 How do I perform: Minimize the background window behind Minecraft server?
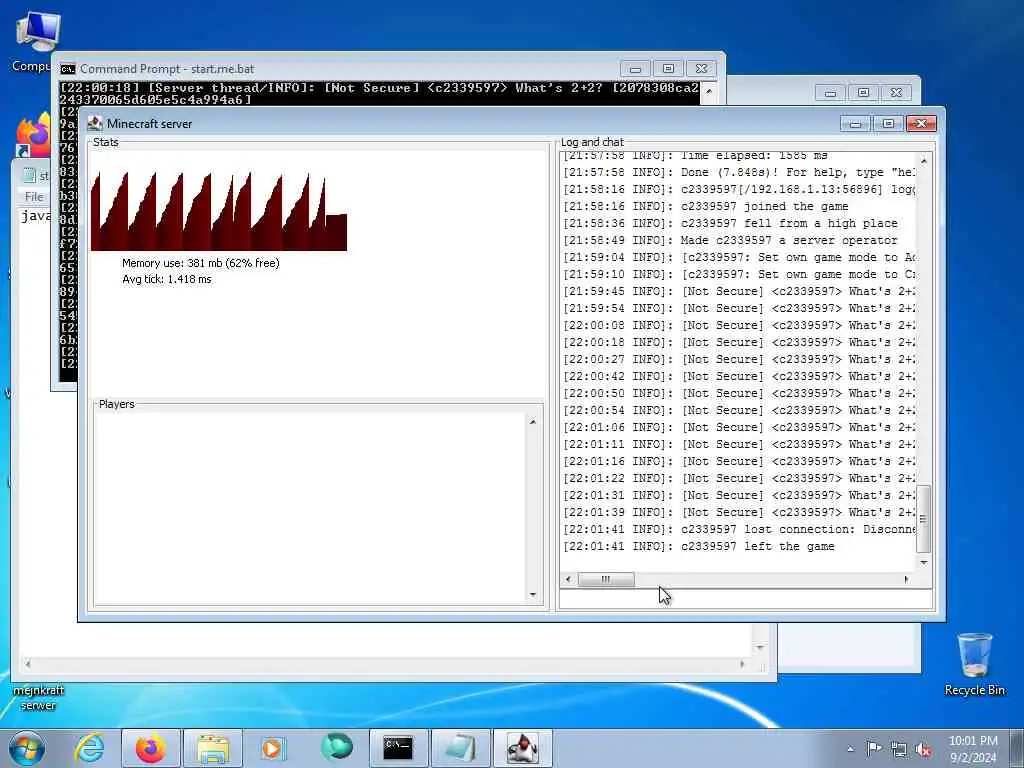(x=831, y=93)
